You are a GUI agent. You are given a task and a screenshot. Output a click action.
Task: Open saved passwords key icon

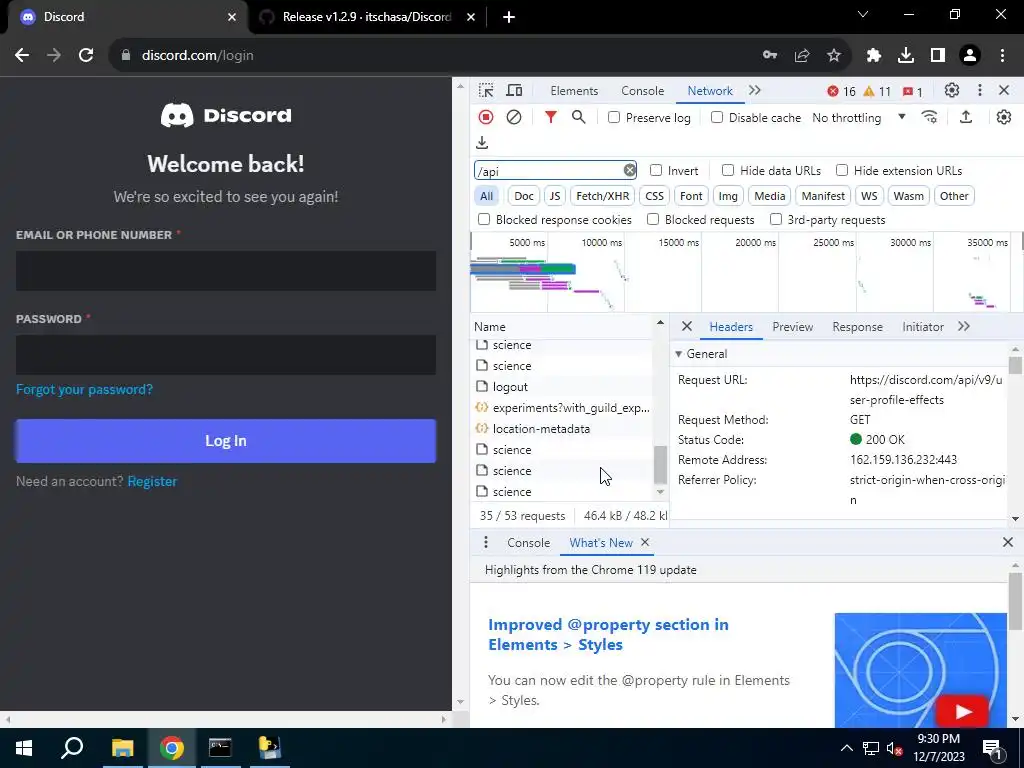[770, 56]
